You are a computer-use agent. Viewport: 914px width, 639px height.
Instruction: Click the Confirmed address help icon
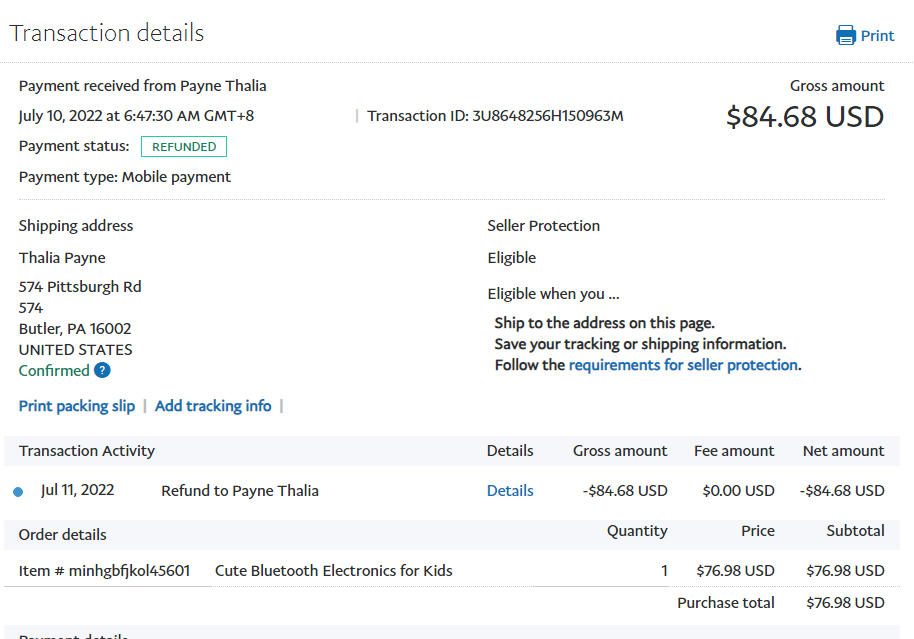[102, 370]
